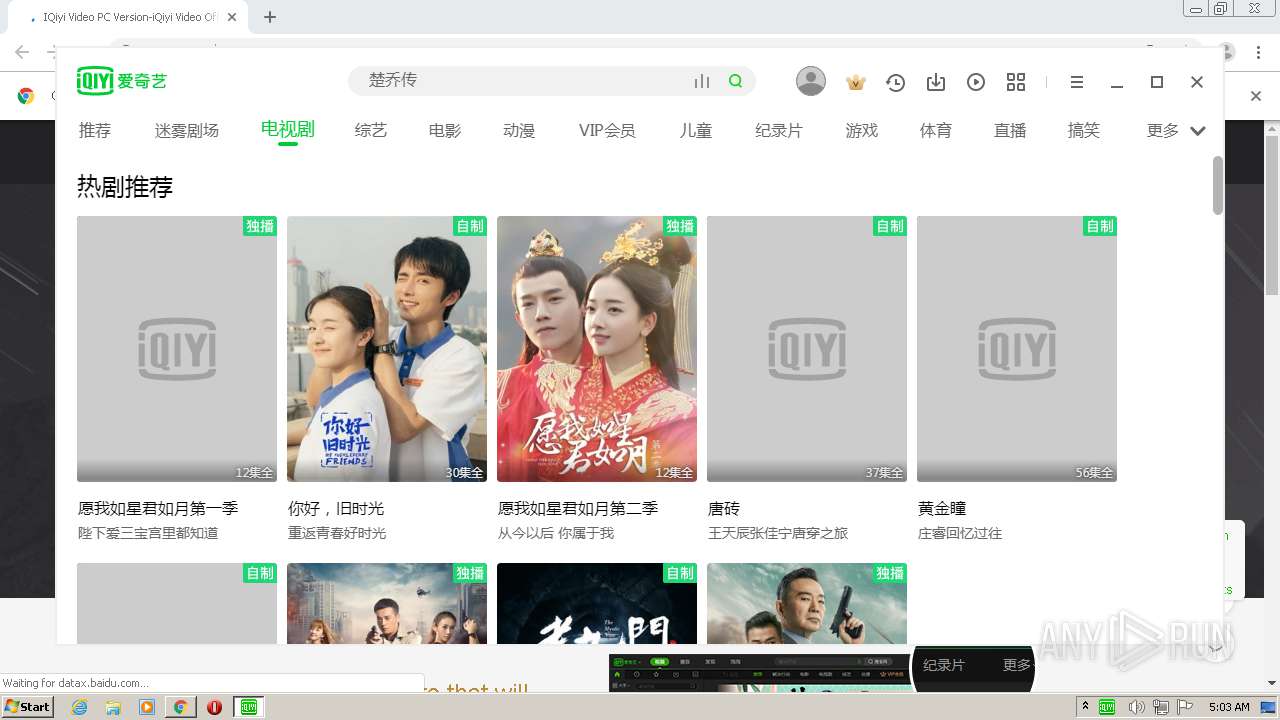Open the 直播 tab
The height and width of the screenshot is (720, 1280).
pyautogui.click(x=1010, y=131)
